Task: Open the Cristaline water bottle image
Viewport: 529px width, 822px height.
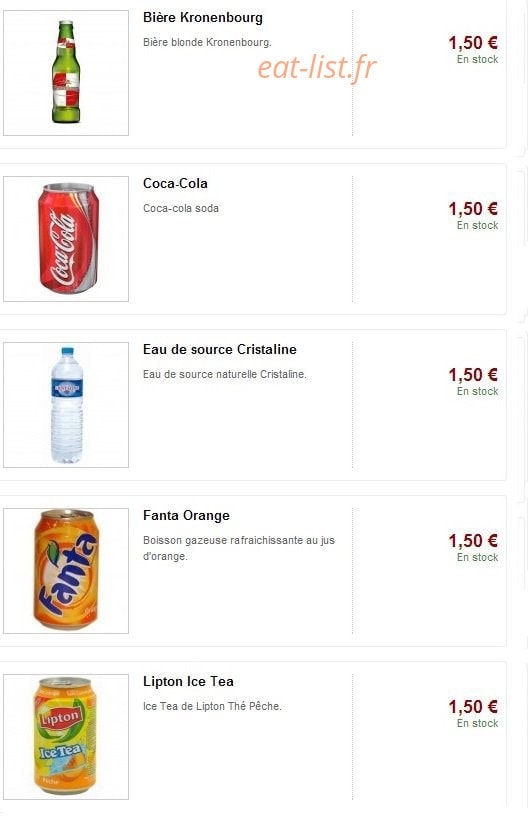Action: [x=66, y=405]
